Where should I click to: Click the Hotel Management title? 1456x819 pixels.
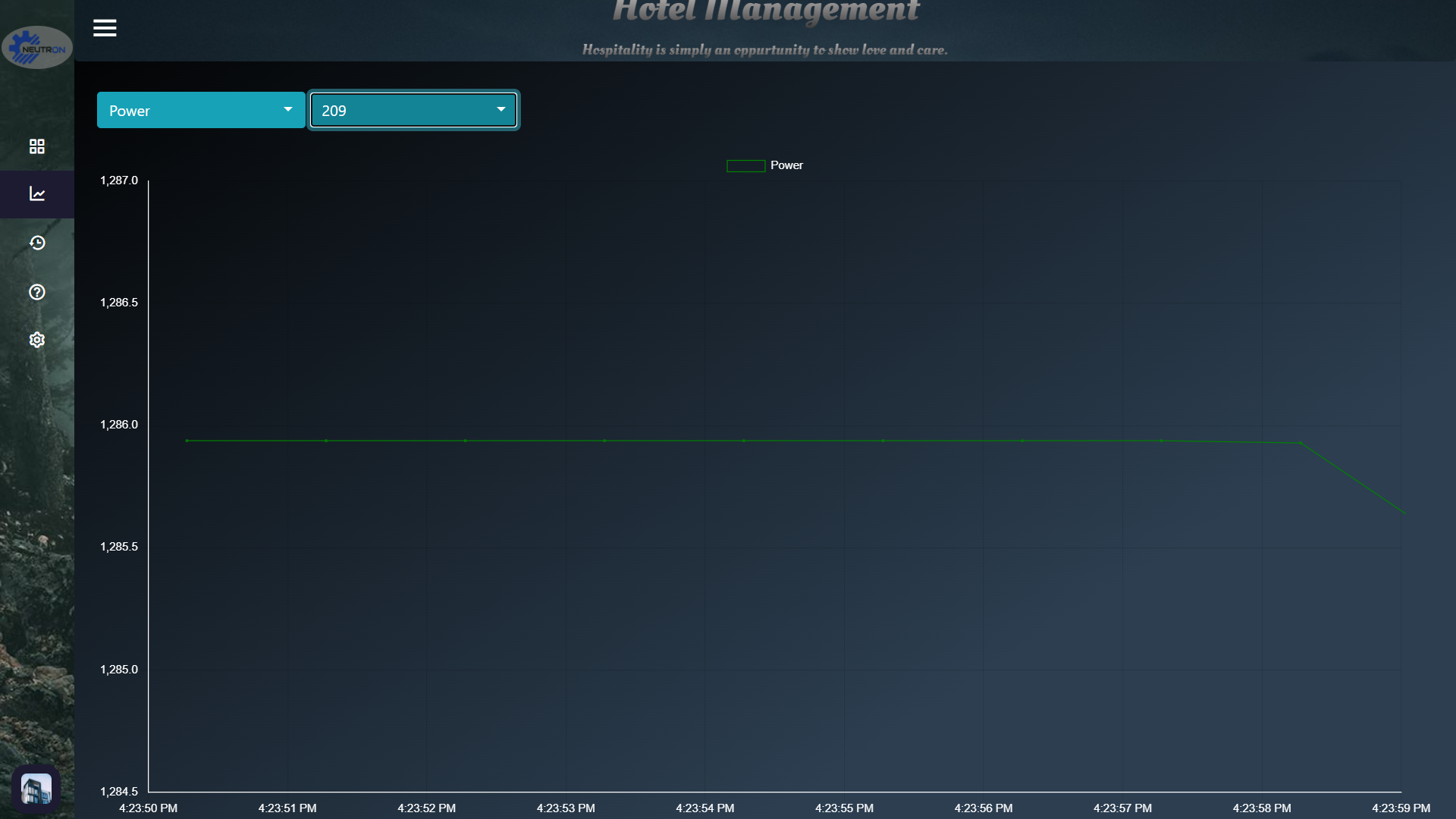pos(765,12)
